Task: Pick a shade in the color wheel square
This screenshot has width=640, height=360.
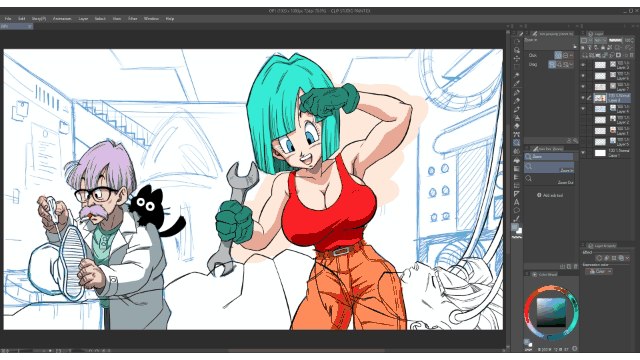Action: click(x=551, y=312)
